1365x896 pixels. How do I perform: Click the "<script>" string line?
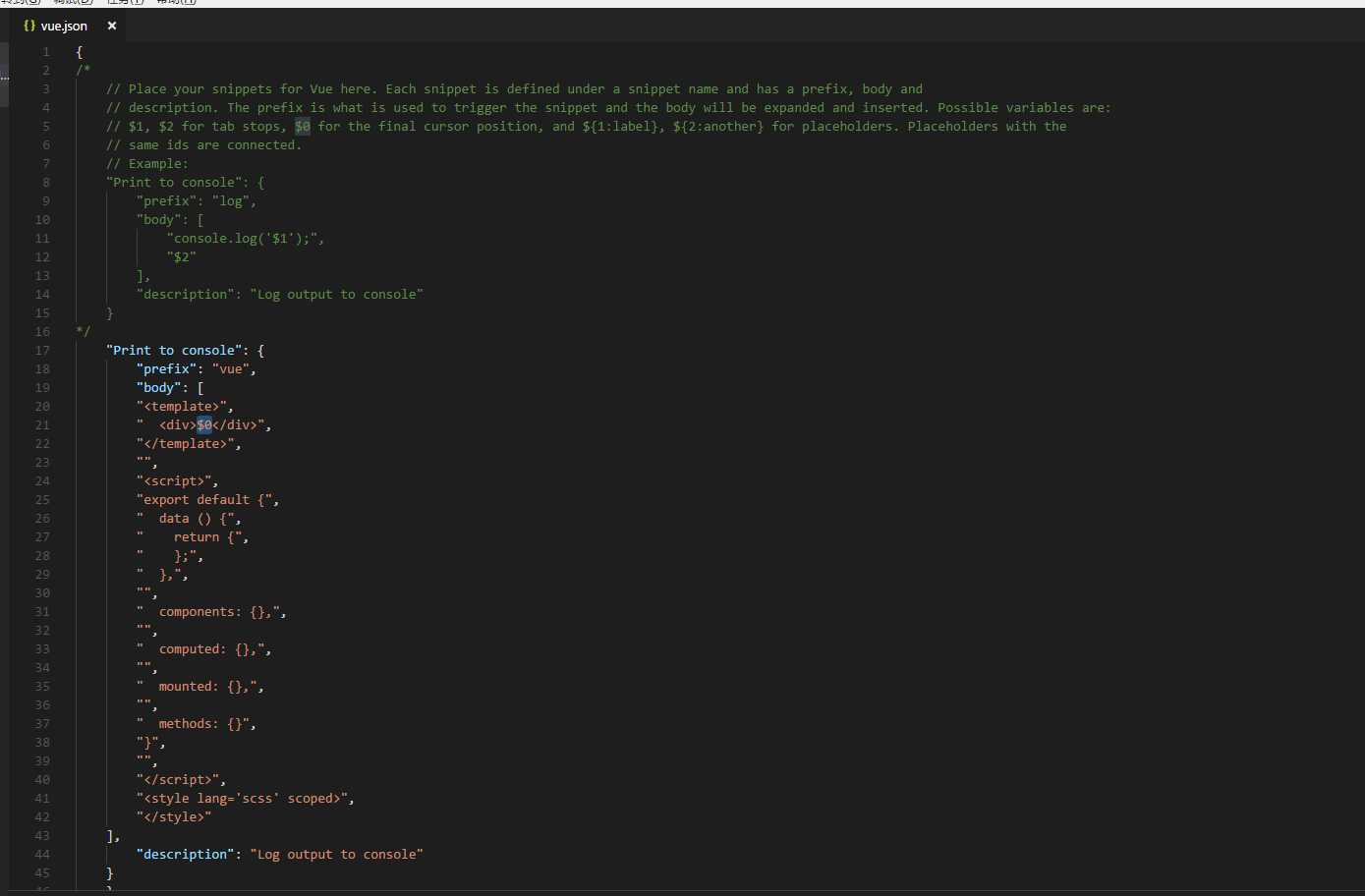178,481
